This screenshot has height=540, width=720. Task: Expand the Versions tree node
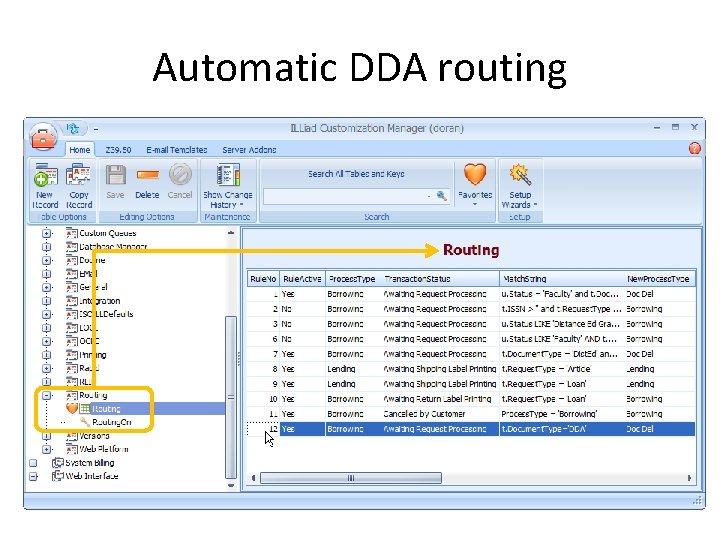(46, 436)
